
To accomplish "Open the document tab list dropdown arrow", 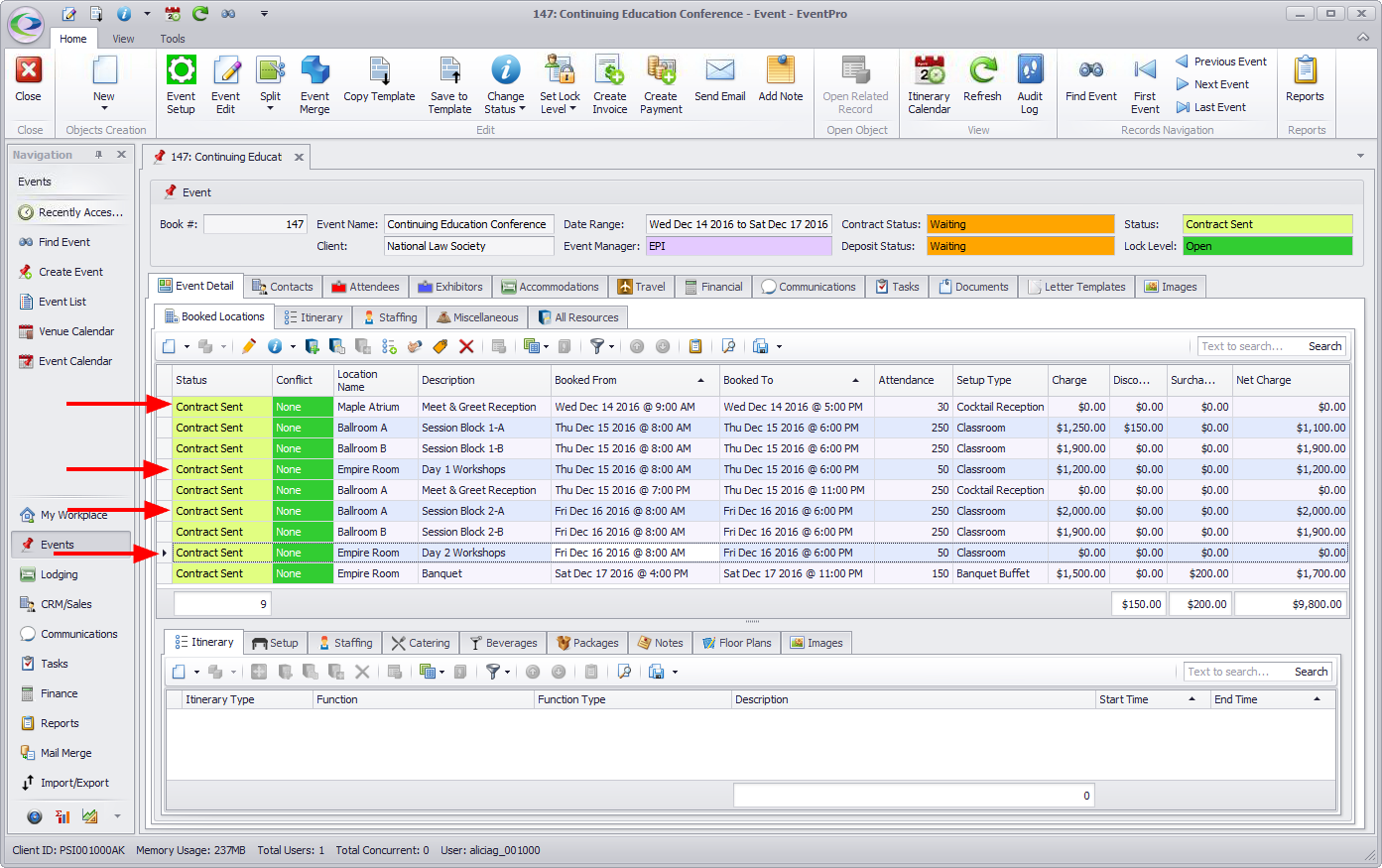I will pos(1359,156).
